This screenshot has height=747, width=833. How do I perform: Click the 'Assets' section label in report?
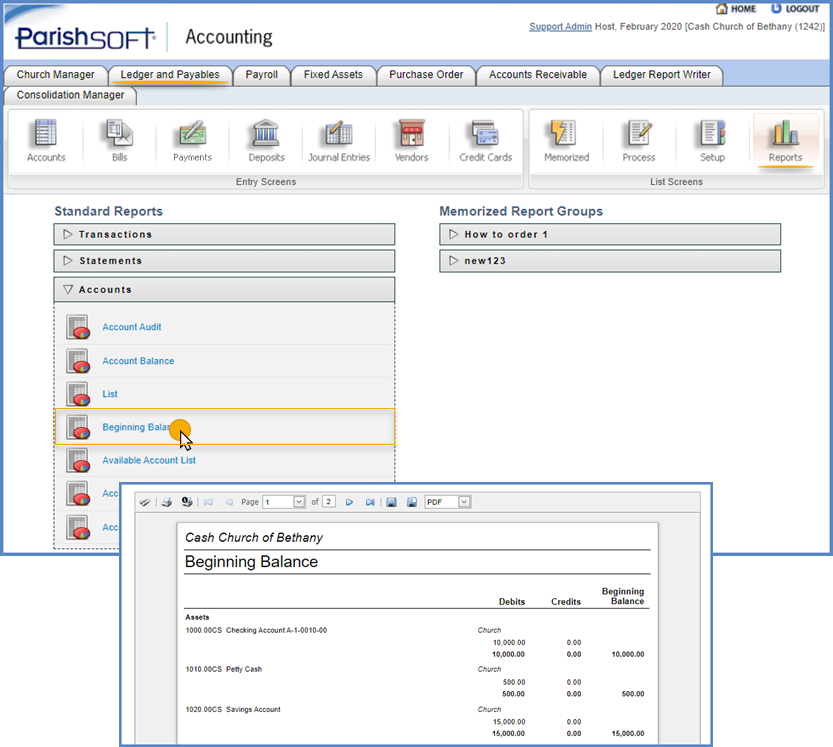tap(197, 617)
